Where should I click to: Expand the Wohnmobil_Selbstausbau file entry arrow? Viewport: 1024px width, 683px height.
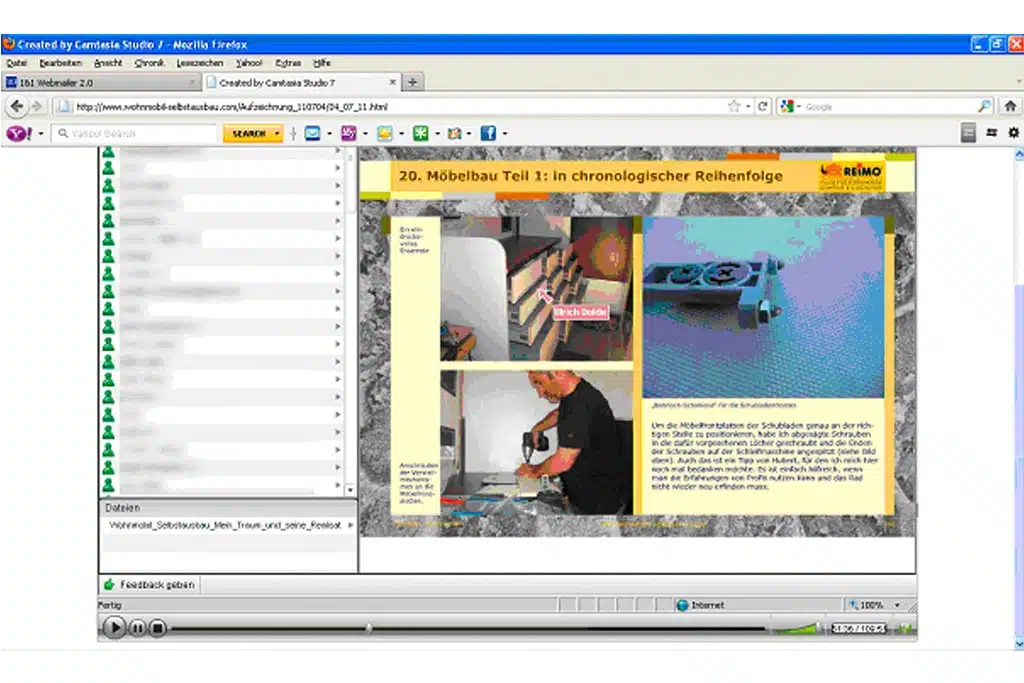click(350, 524)
